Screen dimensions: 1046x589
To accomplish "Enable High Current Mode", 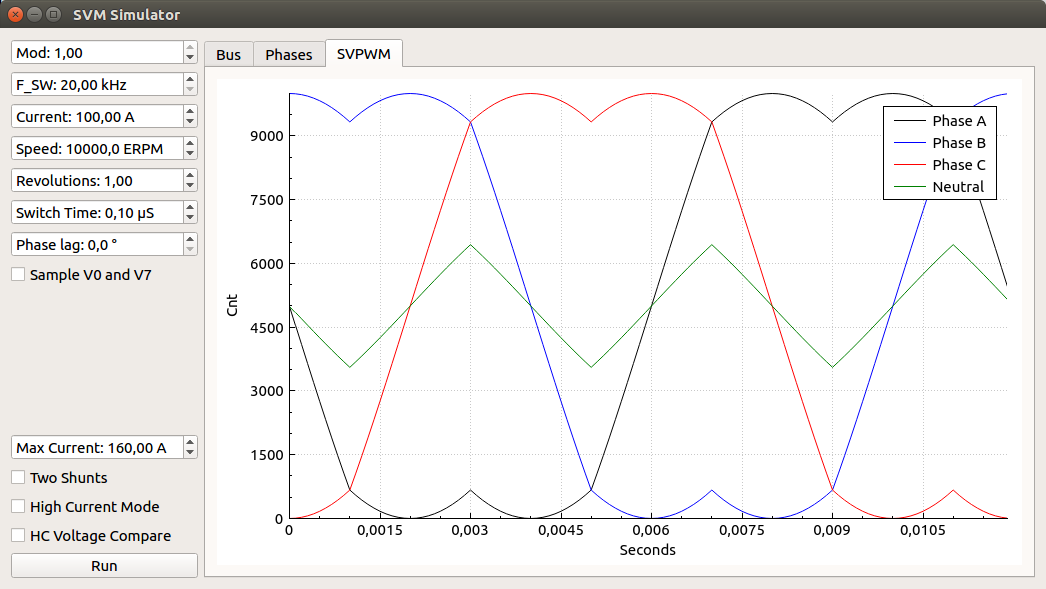I will coord(17,507).
